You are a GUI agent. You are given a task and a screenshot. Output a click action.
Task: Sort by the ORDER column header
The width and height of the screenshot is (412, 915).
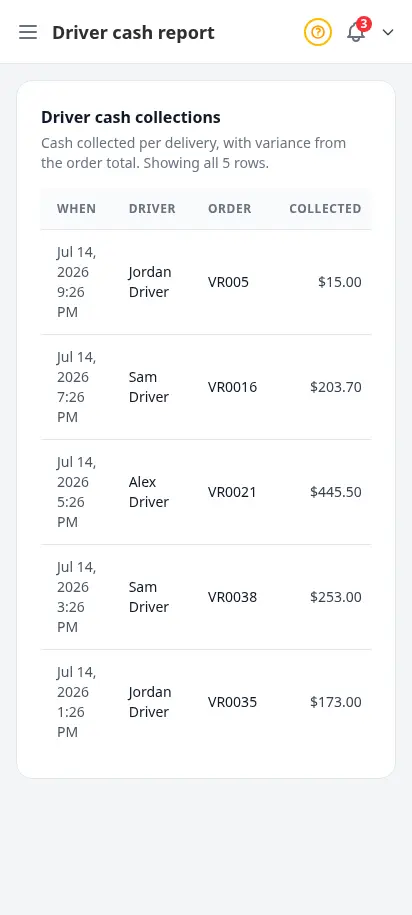pyautogui.click(x=230, y=209)
